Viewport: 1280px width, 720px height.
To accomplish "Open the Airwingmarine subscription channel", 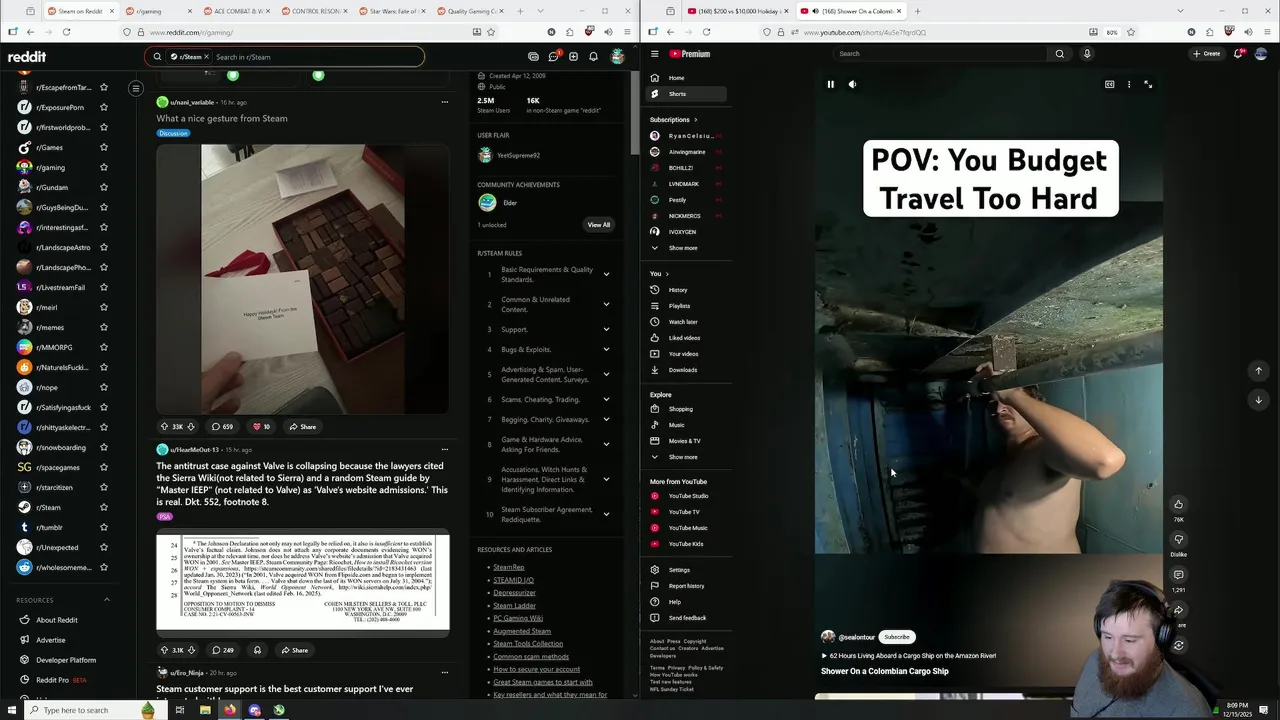I will [x=687, y=152].
